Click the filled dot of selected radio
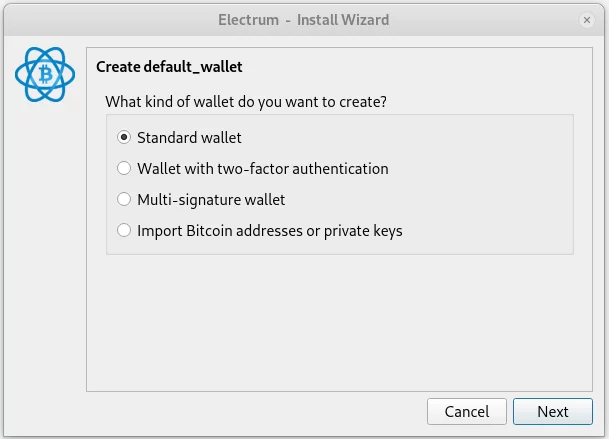 click(124, 137)
